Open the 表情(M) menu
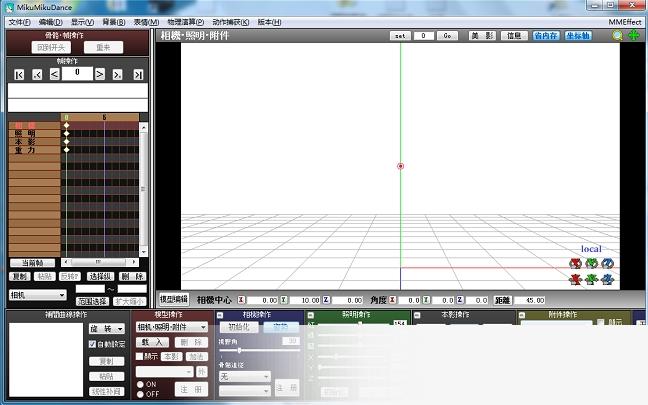The height and width of the screenshot is (405, 648). point(146,22)
